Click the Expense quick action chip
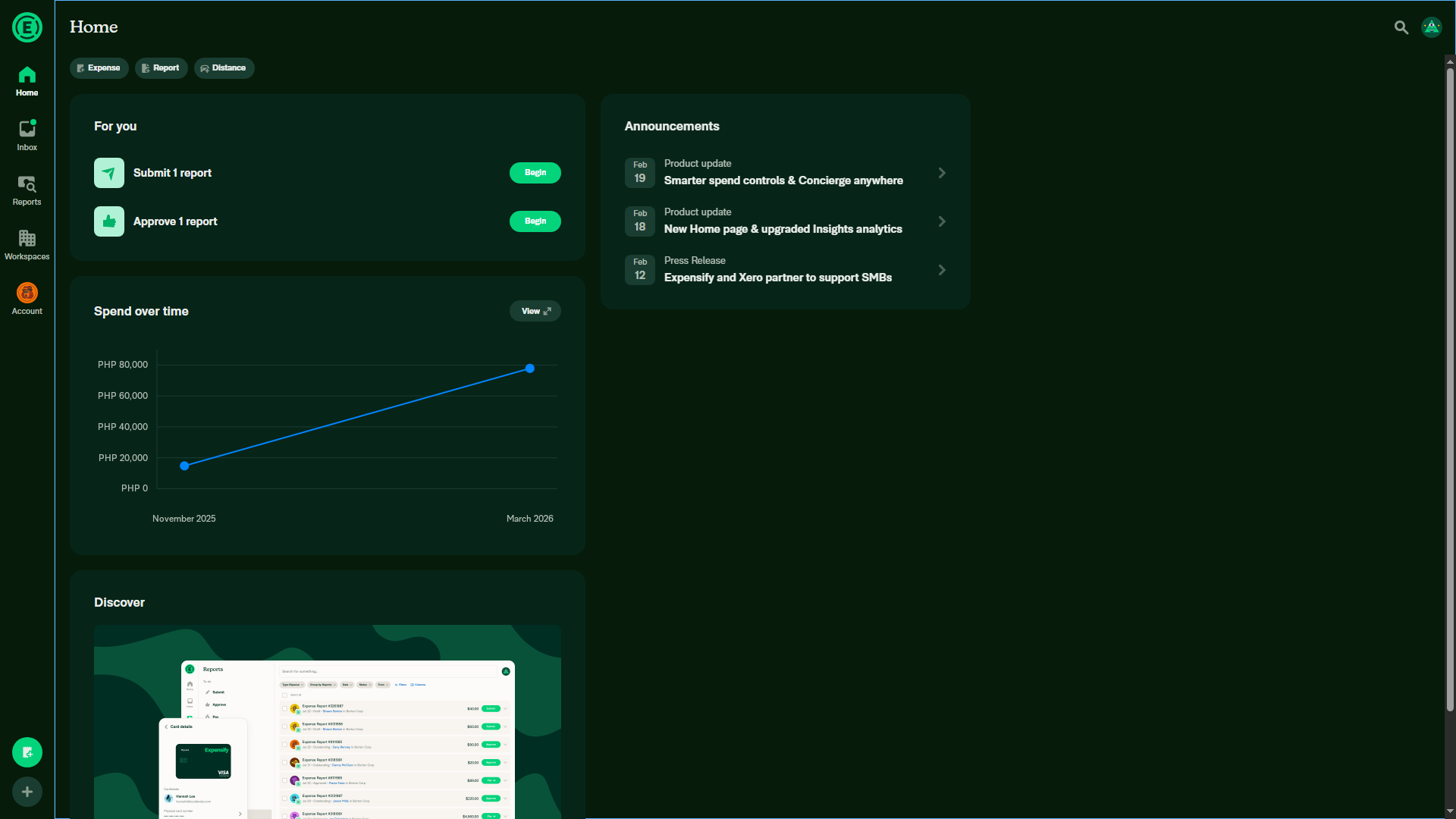1456x819 pixels. (x=99, y=68)
